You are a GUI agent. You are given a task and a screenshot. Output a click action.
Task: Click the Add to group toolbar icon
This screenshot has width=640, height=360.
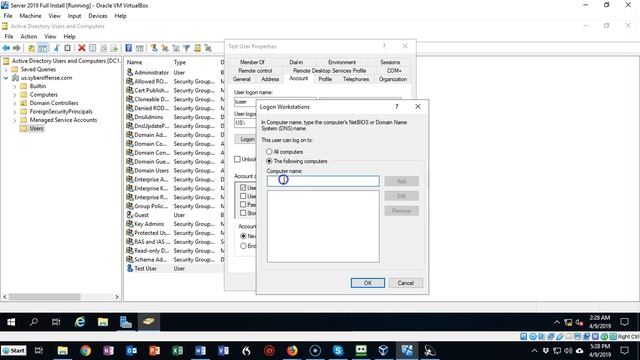click(x=208, y=48)
